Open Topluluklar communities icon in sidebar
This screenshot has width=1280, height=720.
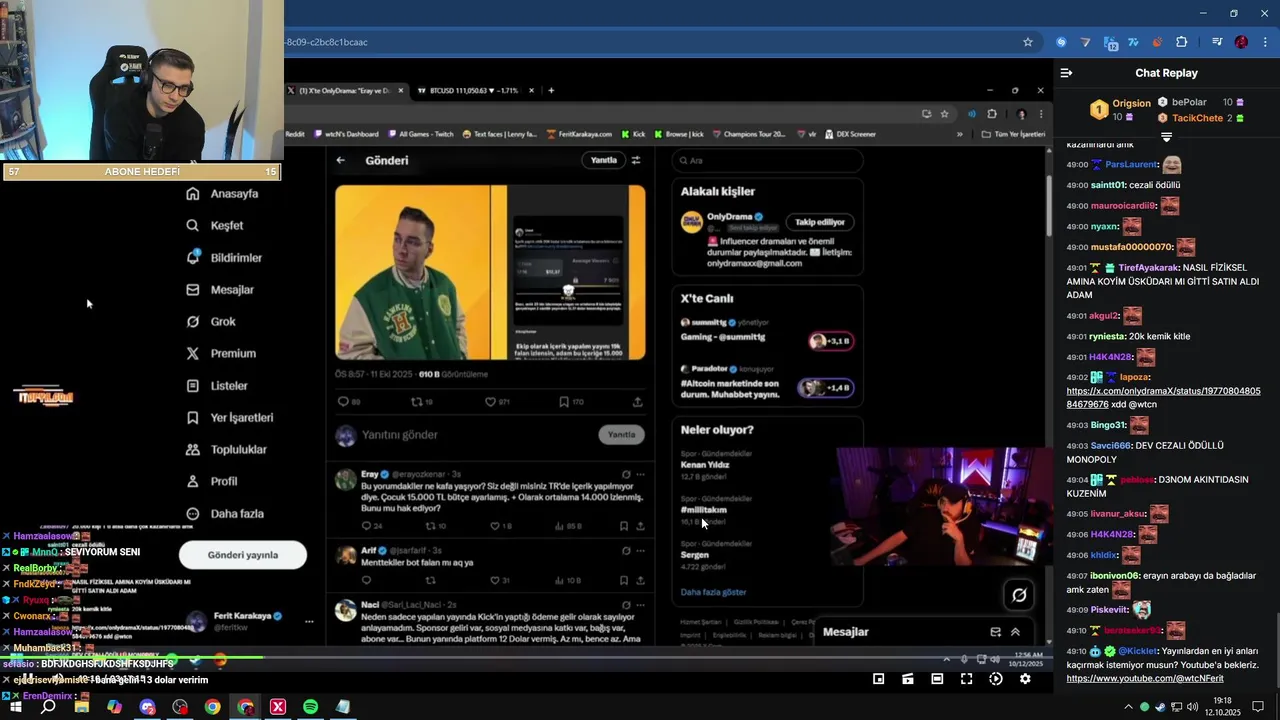[193, 450]
